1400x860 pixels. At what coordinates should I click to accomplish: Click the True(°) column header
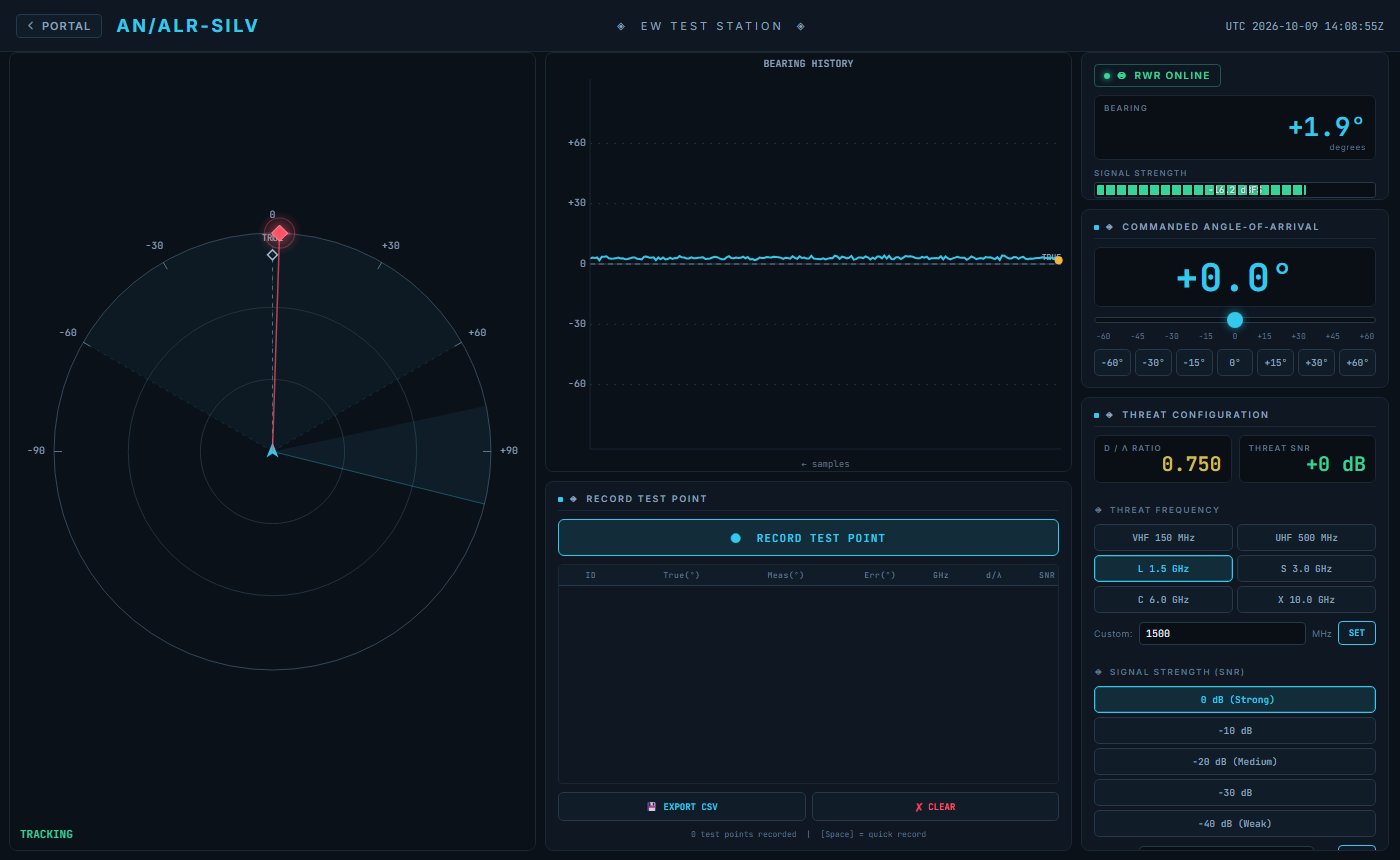pyautogui.click(x=681, y=575)
